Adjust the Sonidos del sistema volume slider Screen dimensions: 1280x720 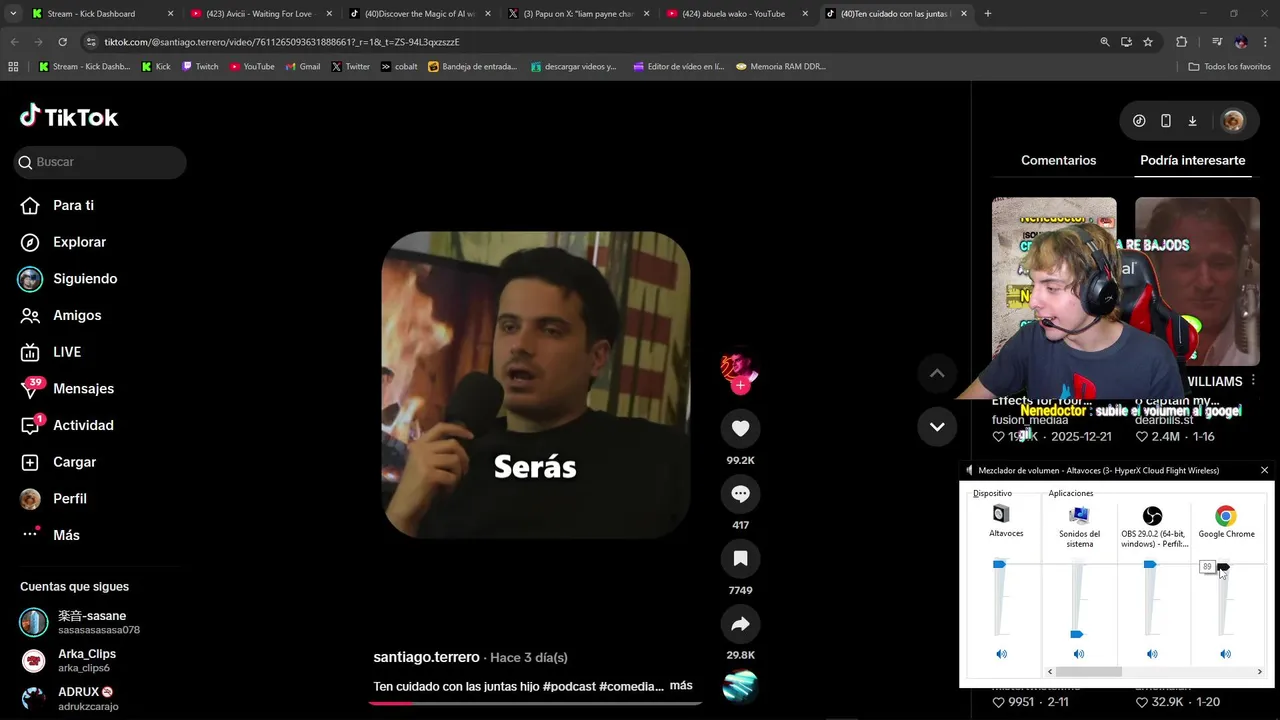point(1077,634)
